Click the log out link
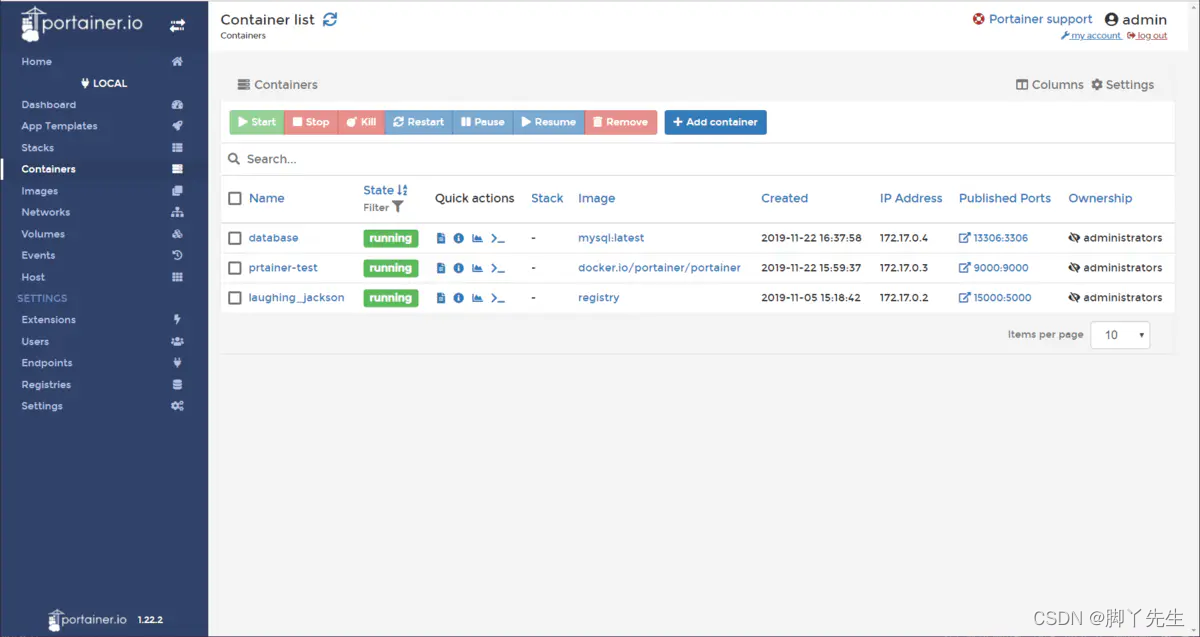The image size is (1200, 637). coord(1147,36)
